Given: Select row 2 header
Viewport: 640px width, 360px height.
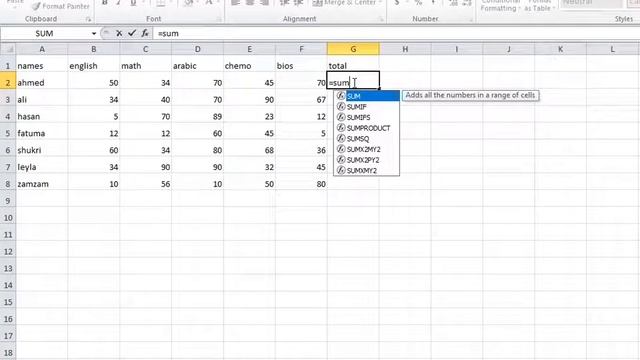Looking at the screenshot, I should click(x=8, y=82).
